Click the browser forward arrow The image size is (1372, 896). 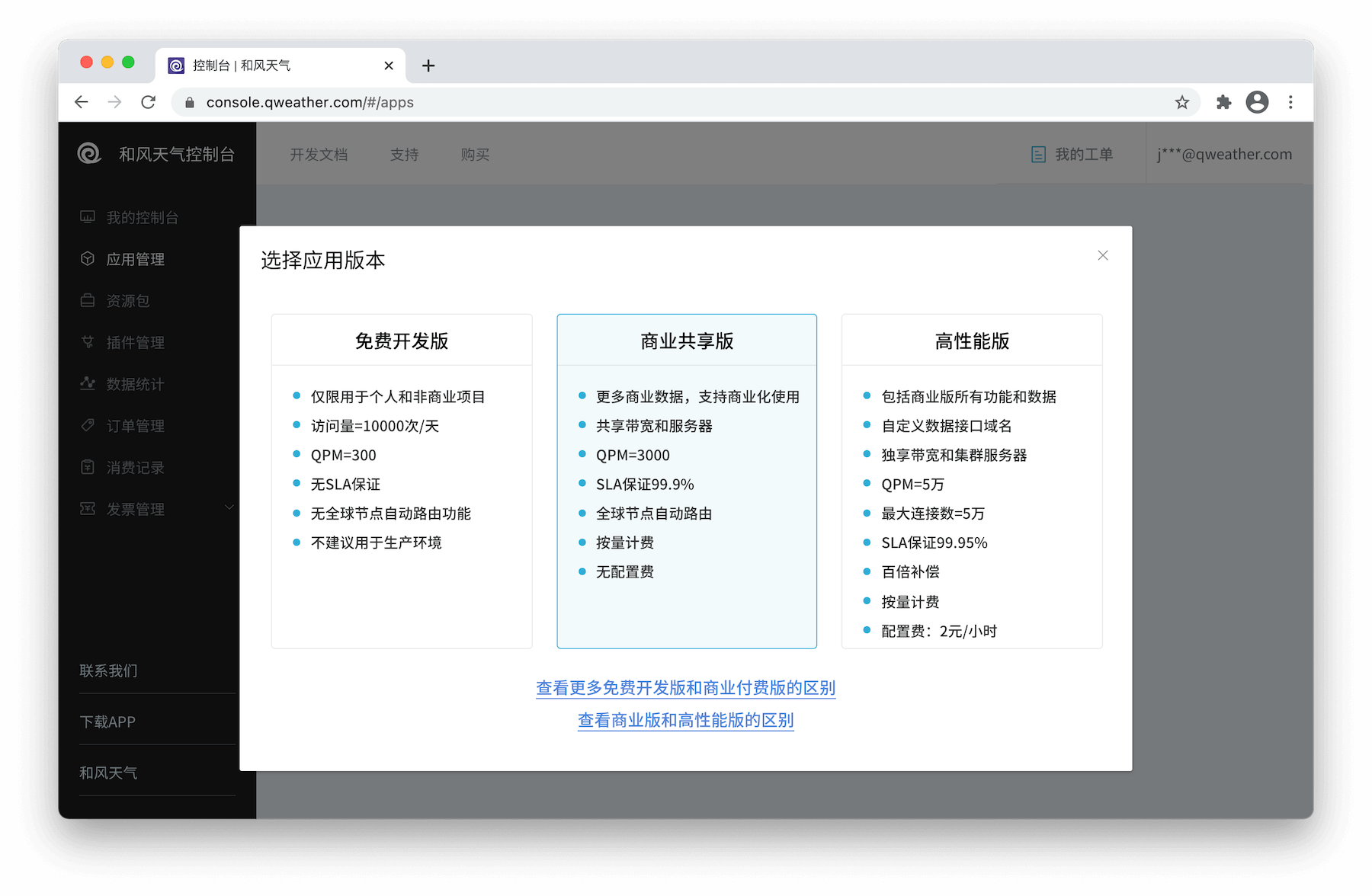pyautogui.click(x=114, y=102)
